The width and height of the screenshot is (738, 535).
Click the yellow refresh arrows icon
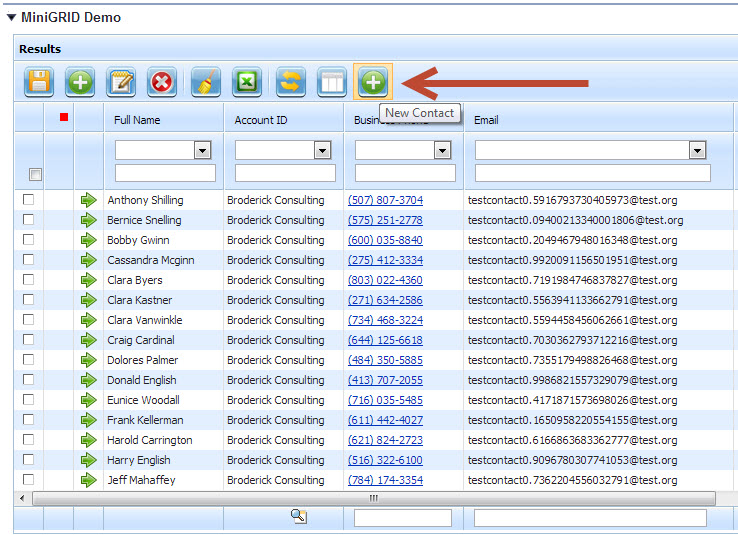[x=290, y=82]
